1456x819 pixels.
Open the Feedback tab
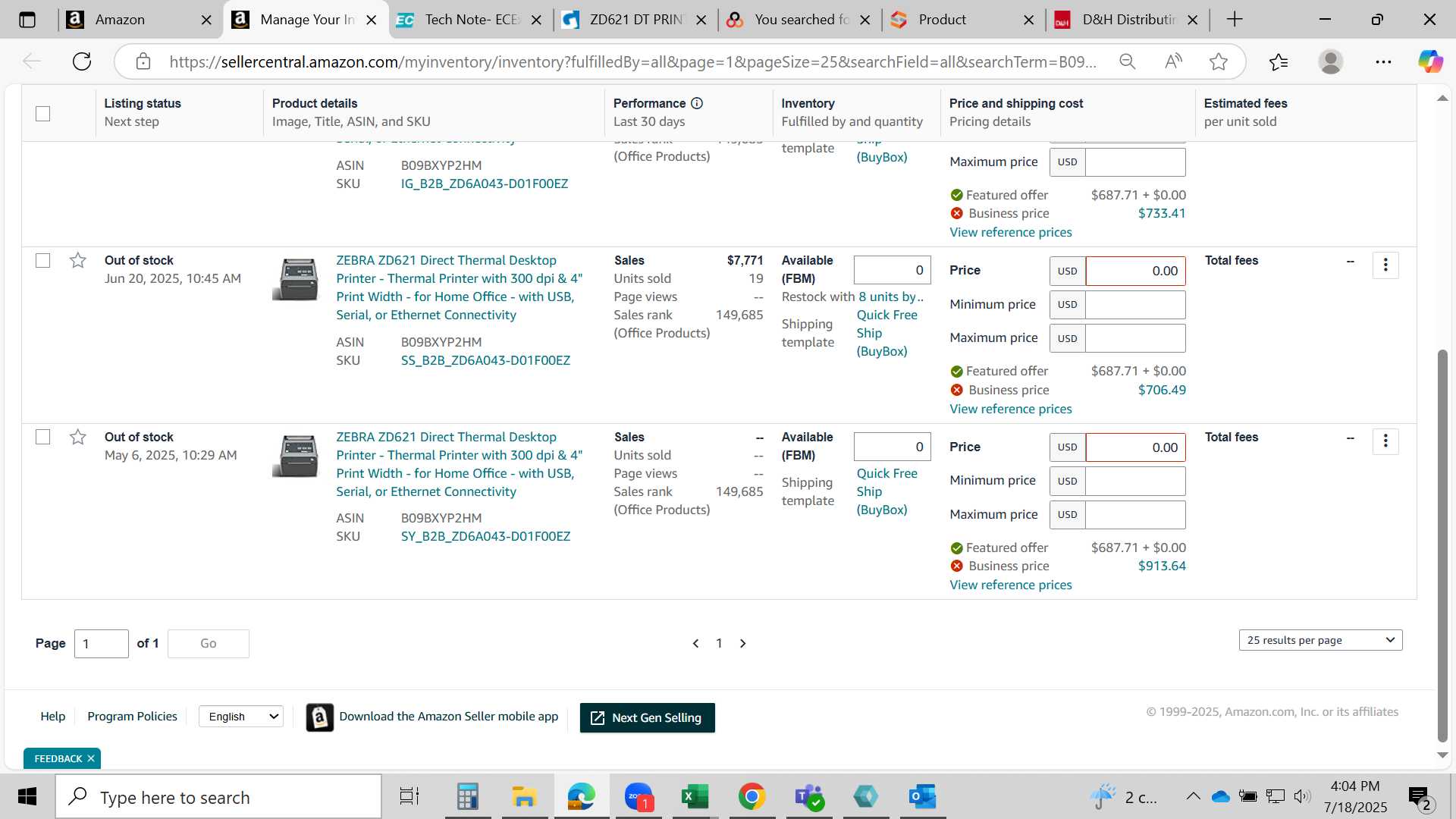pyautogui.click(x=58, y=758)
